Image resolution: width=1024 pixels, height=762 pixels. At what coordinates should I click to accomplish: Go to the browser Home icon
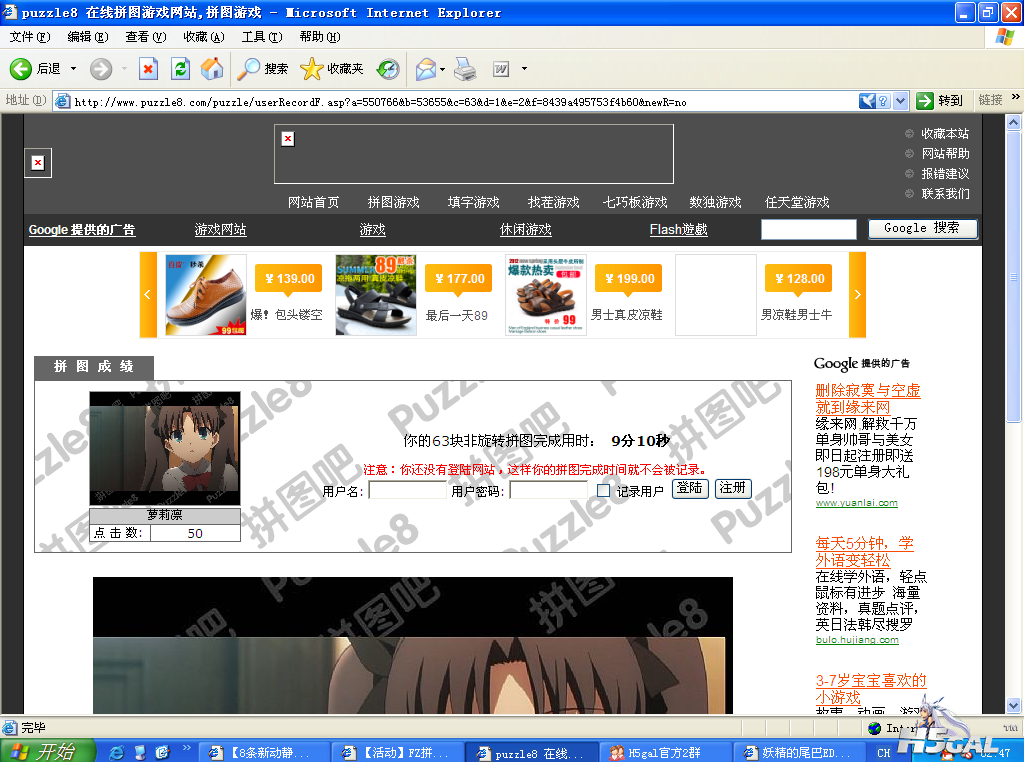212,69
